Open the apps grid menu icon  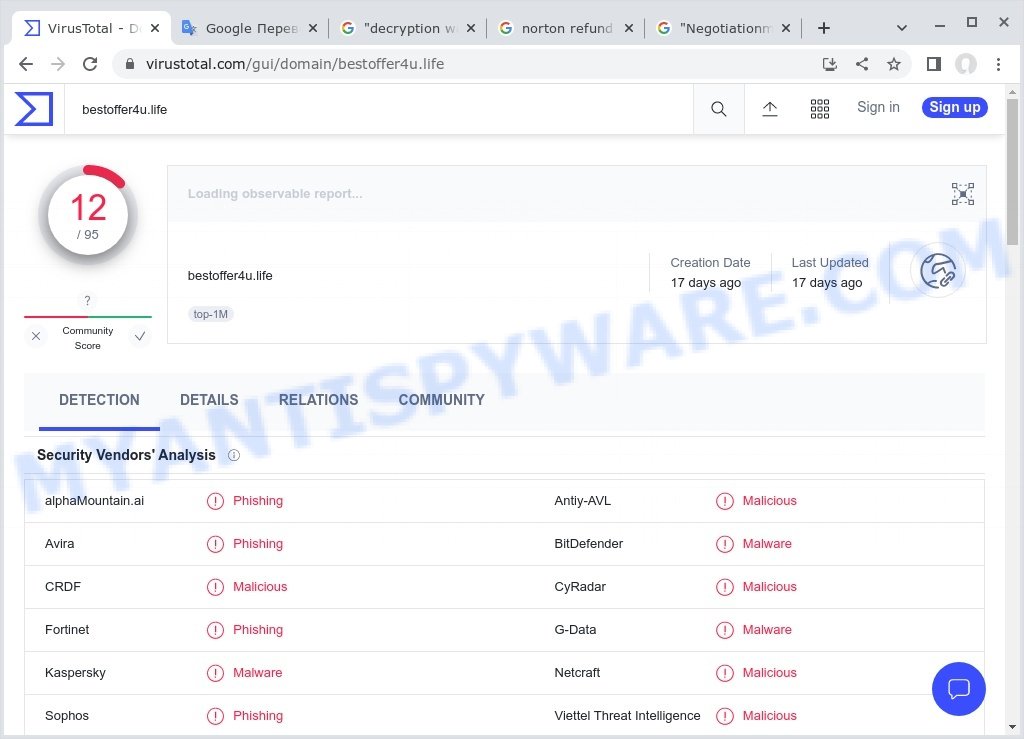(820, 109)
